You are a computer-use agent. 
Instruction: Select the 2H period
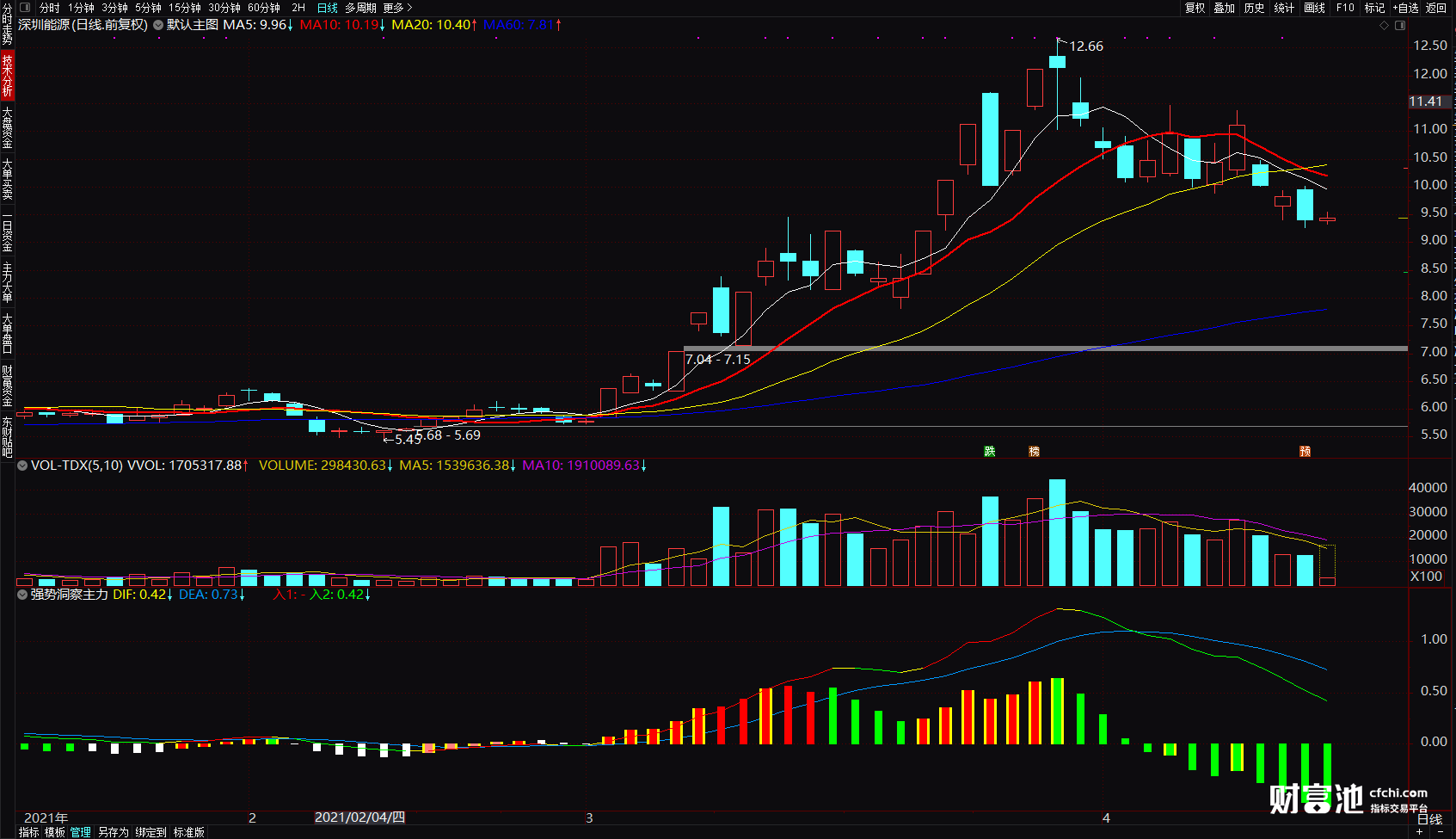pos(298,8)
